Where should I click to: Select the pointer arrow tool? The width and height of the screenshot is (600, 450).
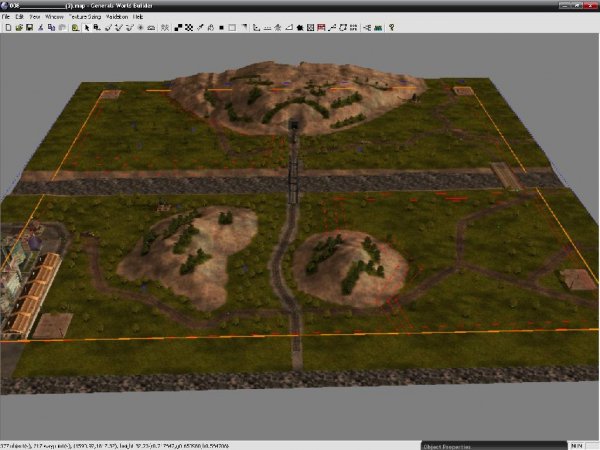coord(88,27)
